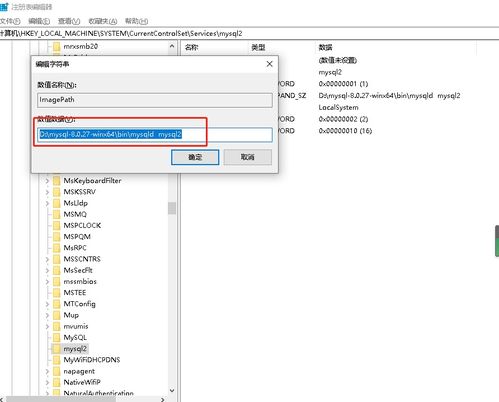Expand the NativeWifiP tree node
Image resolution: width=499 pixels, height=402 pixels.
point(47,382)
